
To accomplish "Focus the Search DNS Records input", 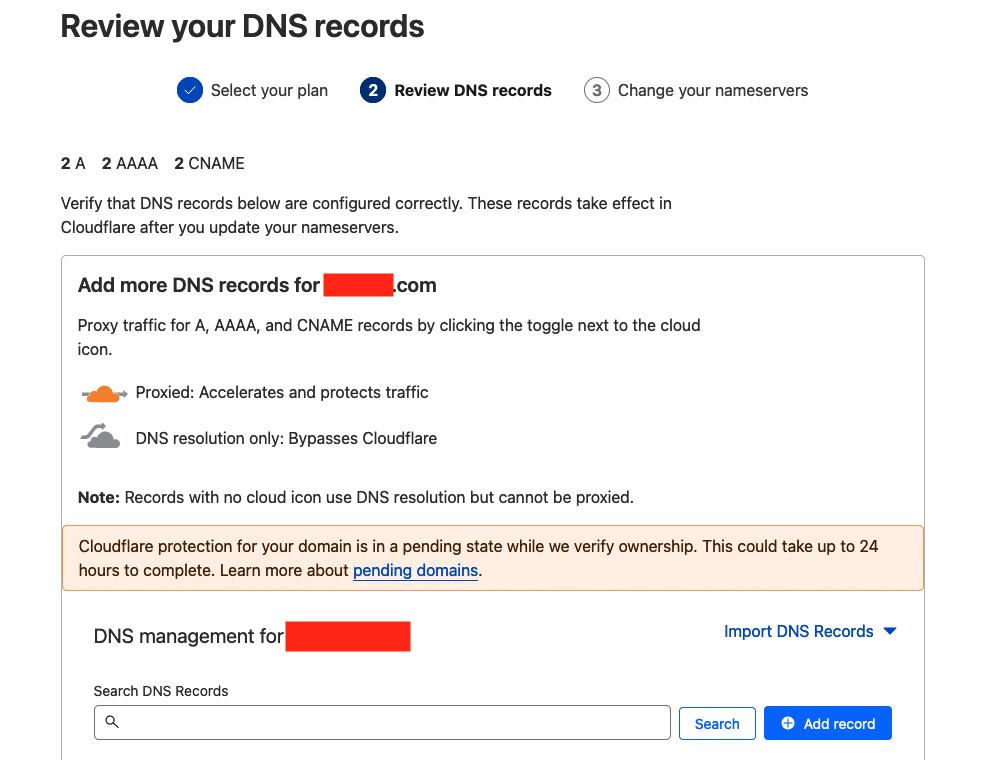I will [390, 722].
